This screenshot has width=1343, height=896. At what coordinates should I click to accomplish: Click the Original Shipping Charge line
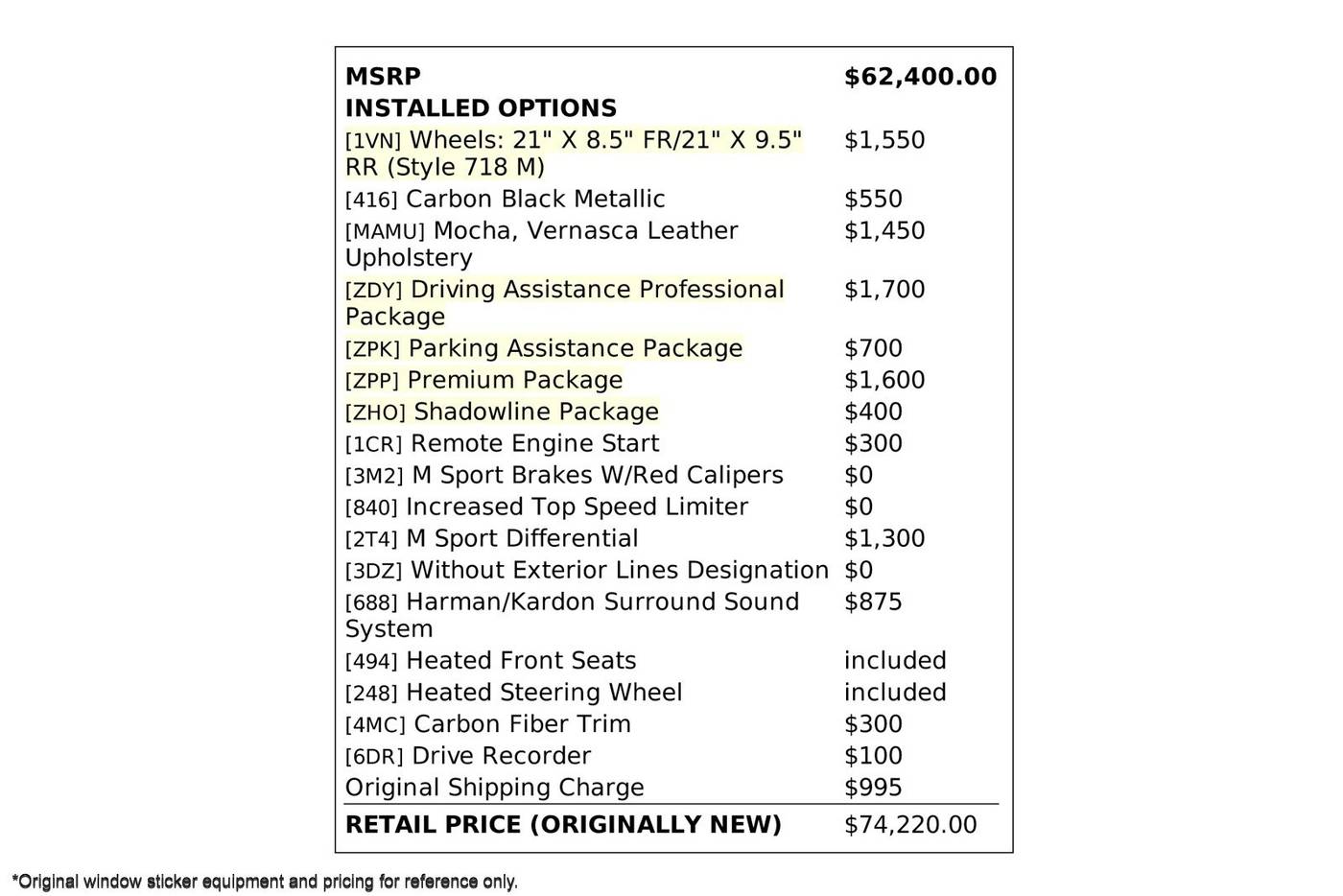(495, 788)
